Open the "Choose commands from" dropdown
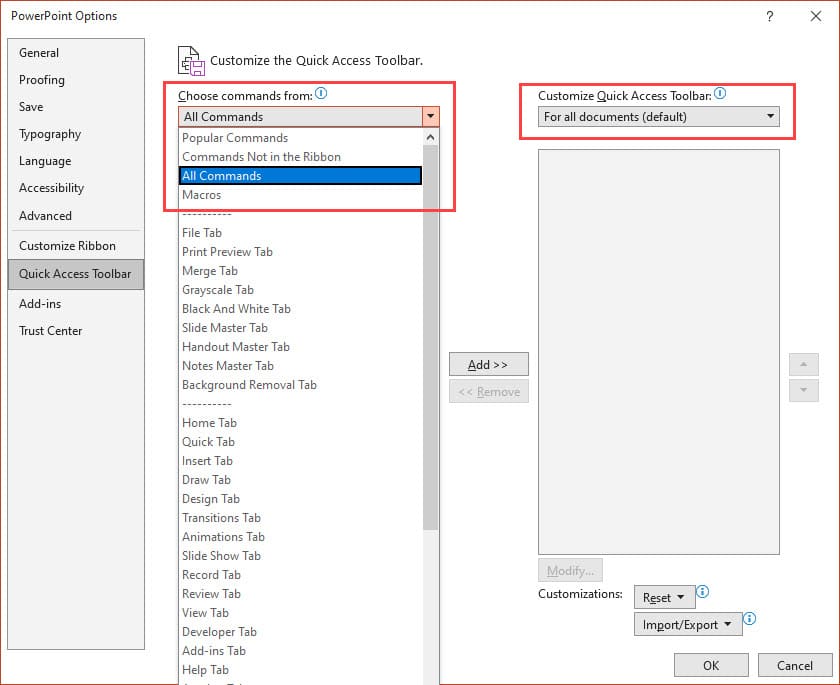This screenshot has width=840, height=685. [430, 116]
